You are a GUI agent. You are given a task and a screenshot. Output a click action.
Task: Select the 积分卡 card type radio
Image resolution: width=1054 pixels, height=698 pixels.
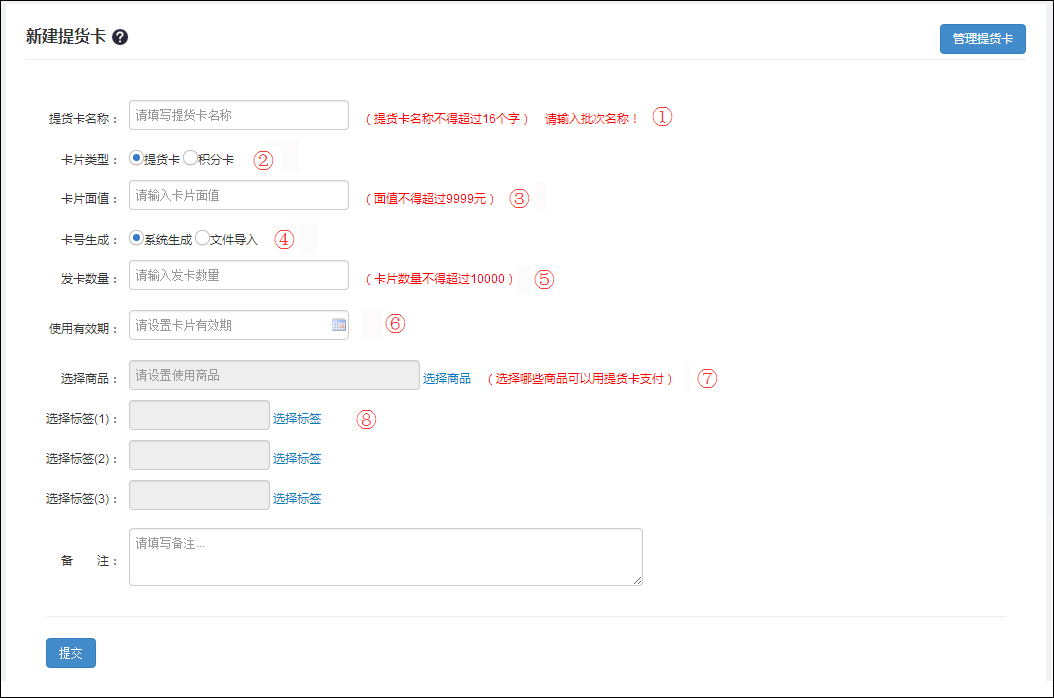[x=190, y=158]
